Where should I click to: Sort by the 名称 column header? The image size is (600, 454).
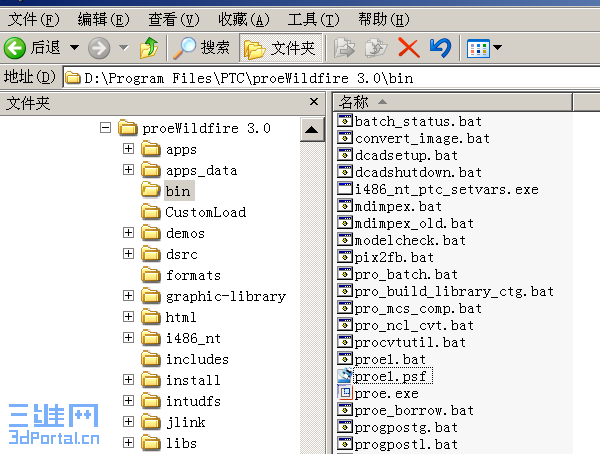pyautogui.click(x=453, y=102)
